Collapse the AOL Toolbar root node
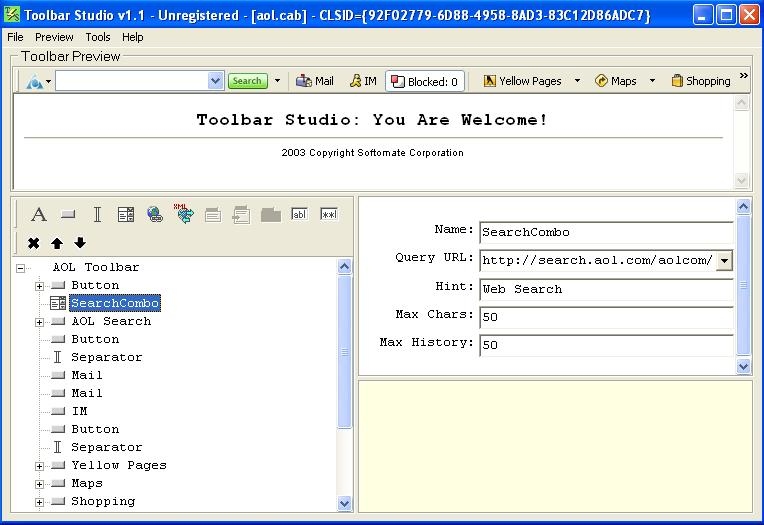 (x=20, y=268)
